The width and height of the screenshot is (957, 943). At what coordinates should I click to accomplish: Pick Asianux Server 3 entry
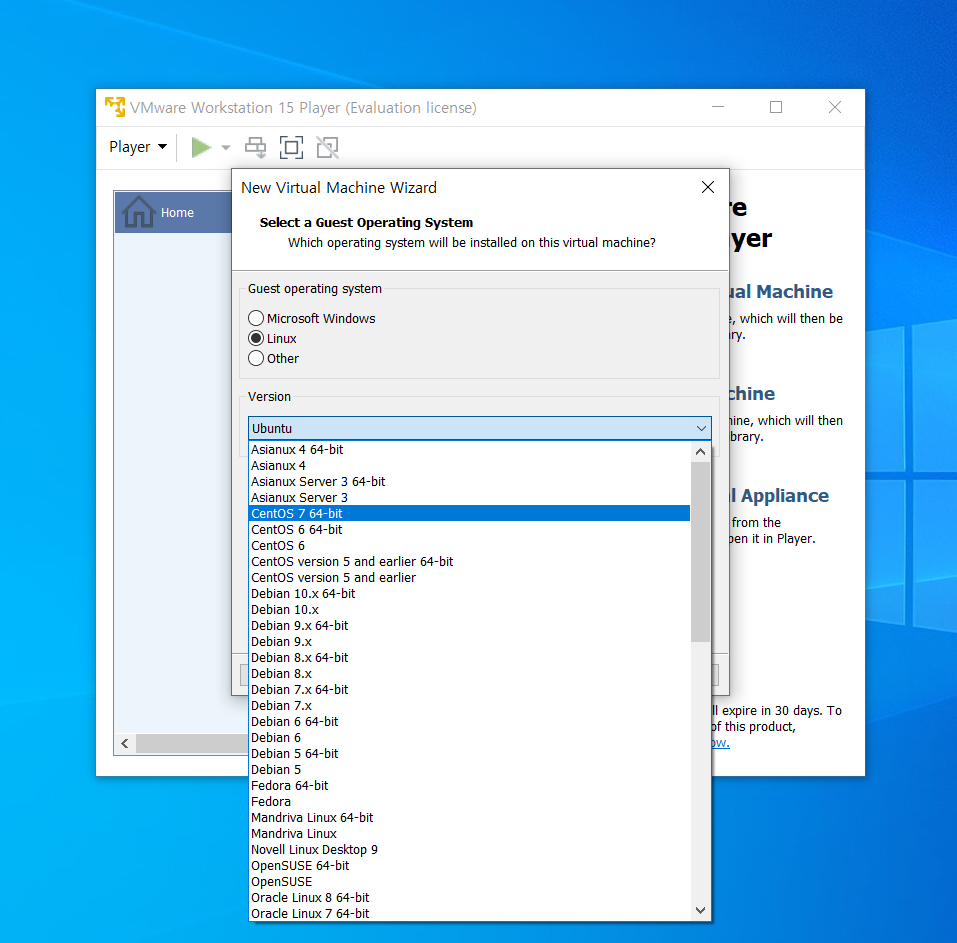pos(470,497)
